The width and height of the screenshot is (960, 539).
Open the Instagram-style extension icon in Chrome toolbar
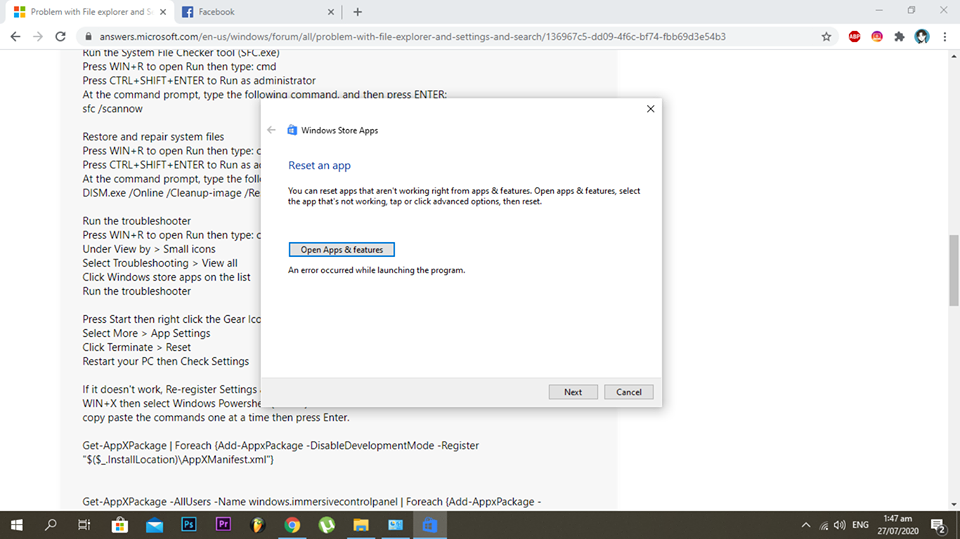(x=877, y=37)
